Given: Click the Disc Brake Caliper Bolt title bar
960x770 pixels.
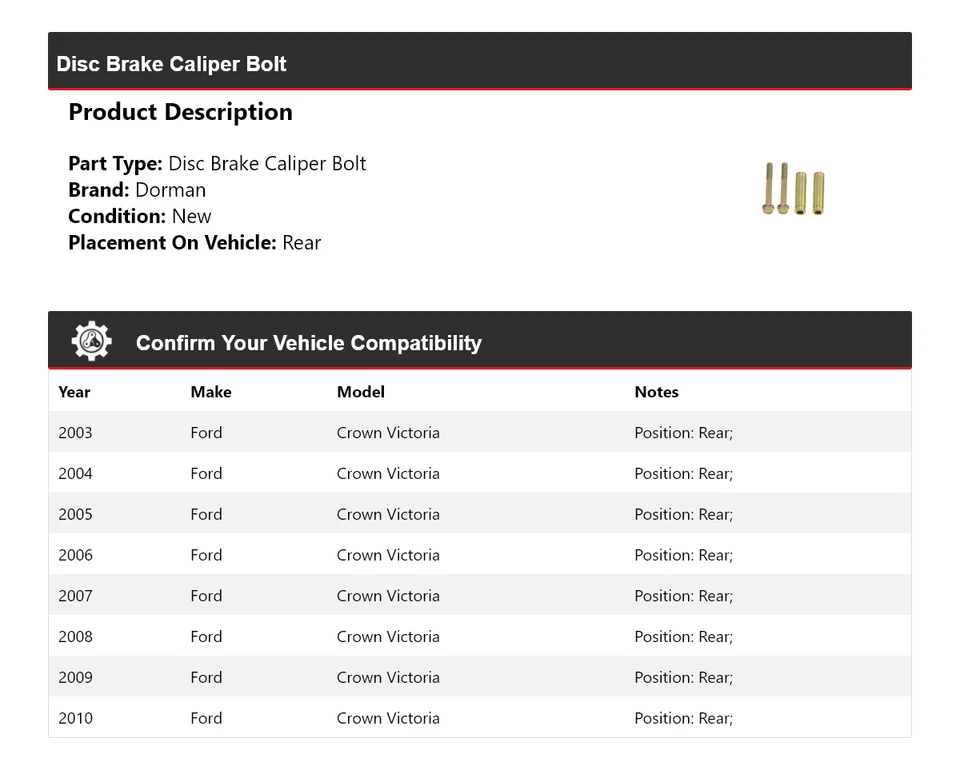Looking at the screenshot, I should 172,64.
